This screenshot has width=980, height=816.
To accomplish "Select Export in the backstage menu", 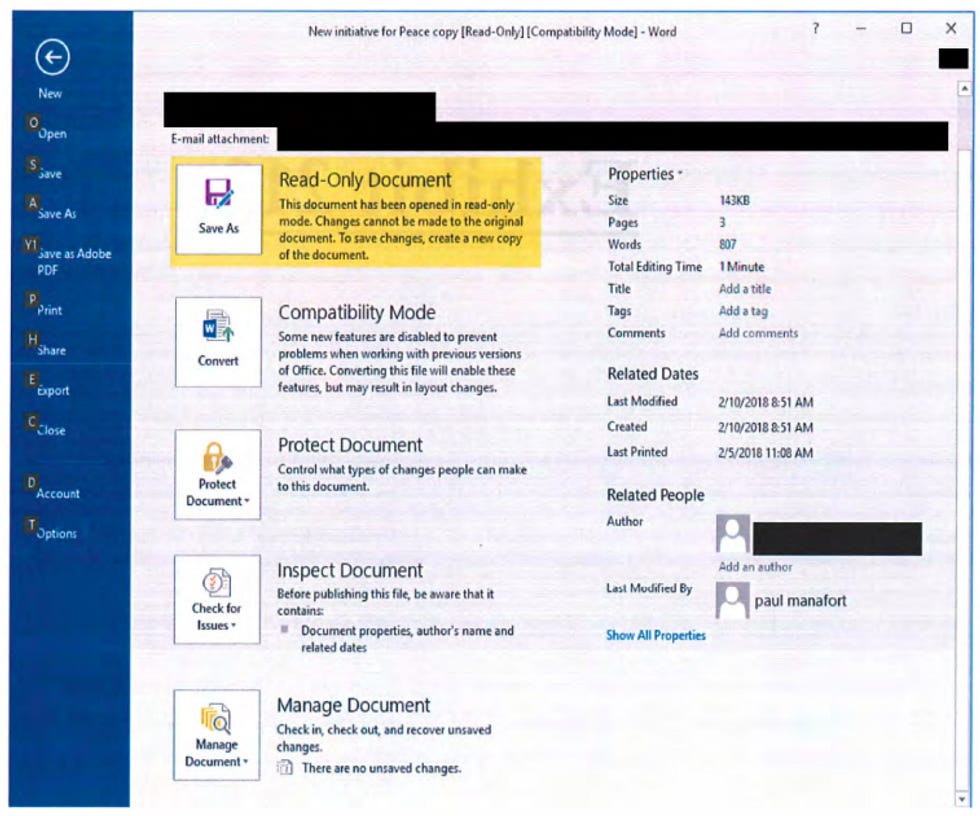I will click(x=53, y=391).
